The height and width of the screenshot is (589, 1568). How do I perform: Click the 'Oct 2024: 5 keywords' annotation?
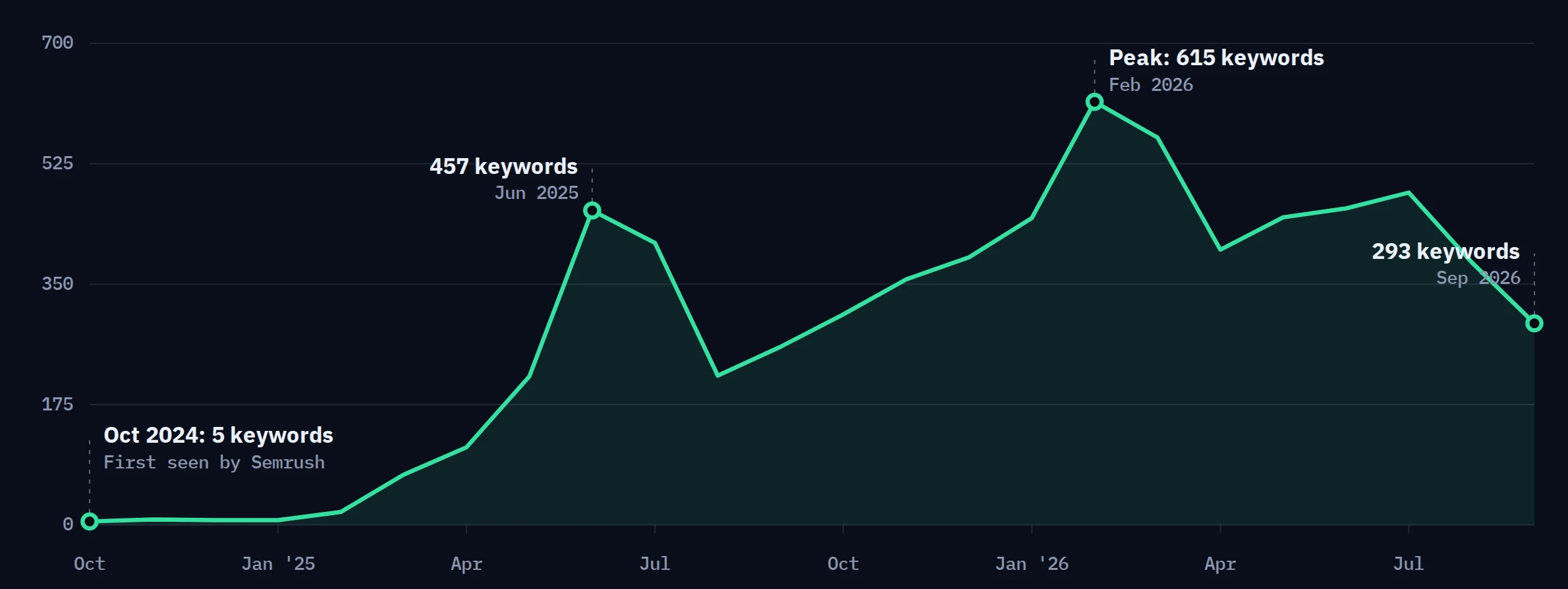[x=219, y=435]
